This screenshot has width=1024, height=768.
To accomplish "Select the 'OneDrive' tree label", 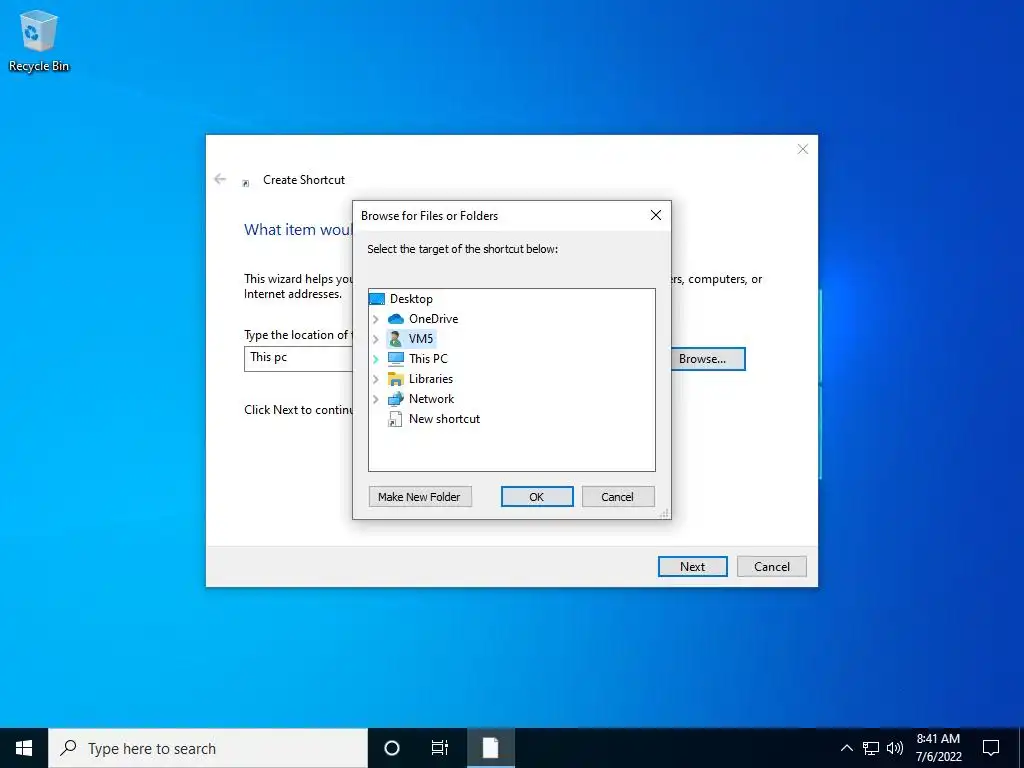I will 434,319.
